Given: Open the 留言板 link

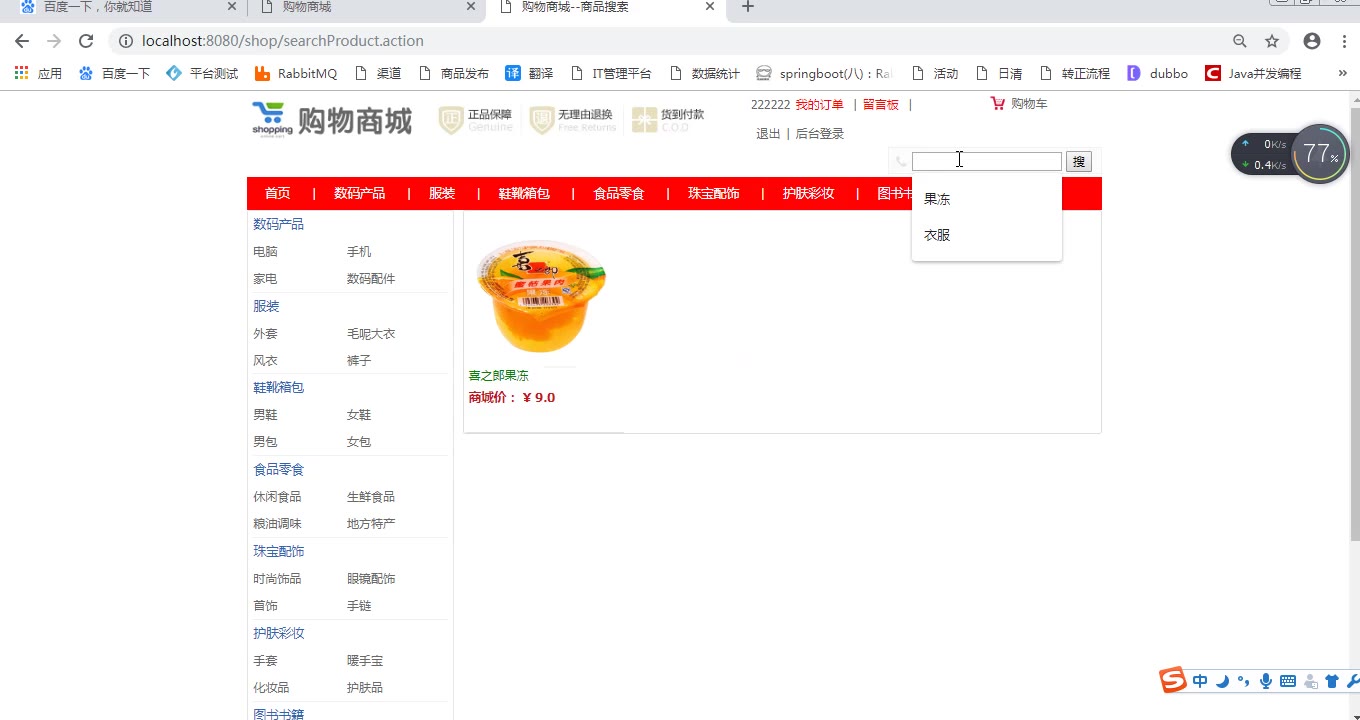Looking at the screenshot, I should tap(881, 105).
